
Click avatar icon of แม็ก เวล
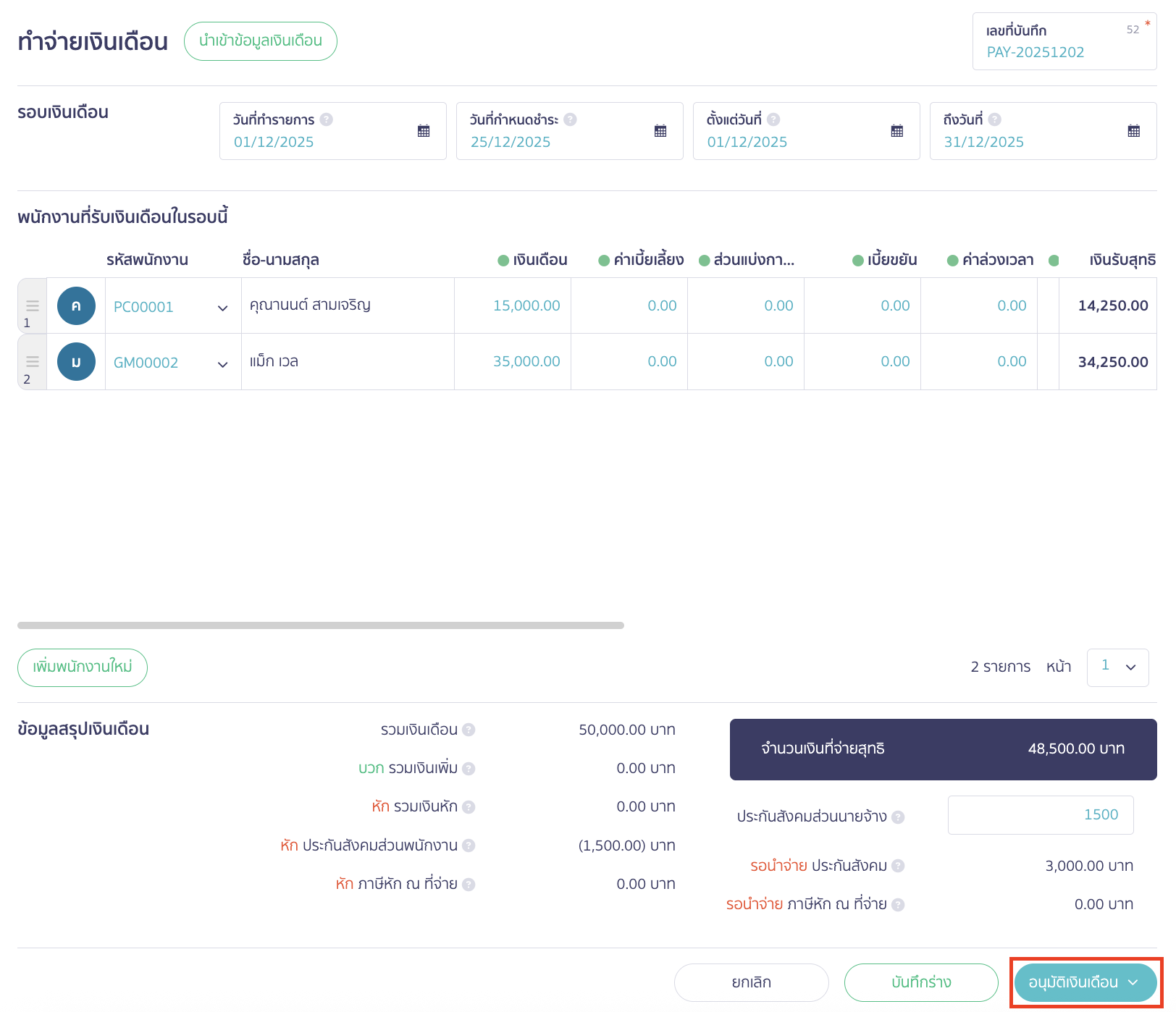pyautogui.click(x=76, y=362)
